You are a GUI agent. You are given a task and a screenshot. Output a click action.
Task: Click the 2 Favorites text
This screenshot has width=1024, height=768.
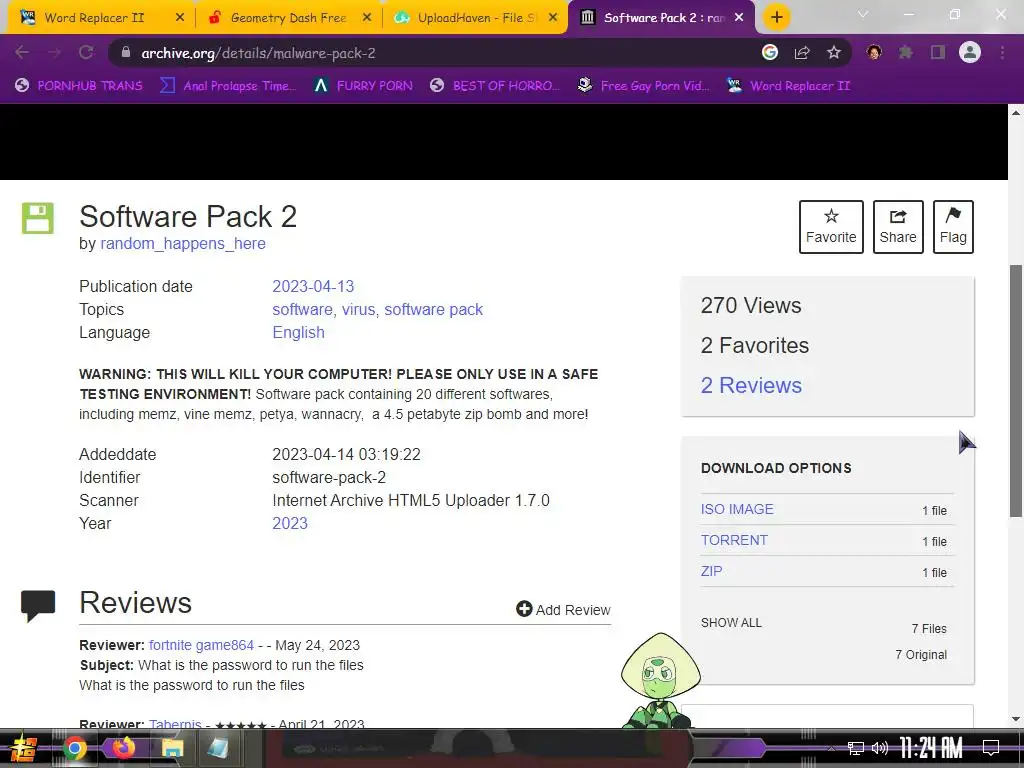pyautogui.click(x=755, y=345)
